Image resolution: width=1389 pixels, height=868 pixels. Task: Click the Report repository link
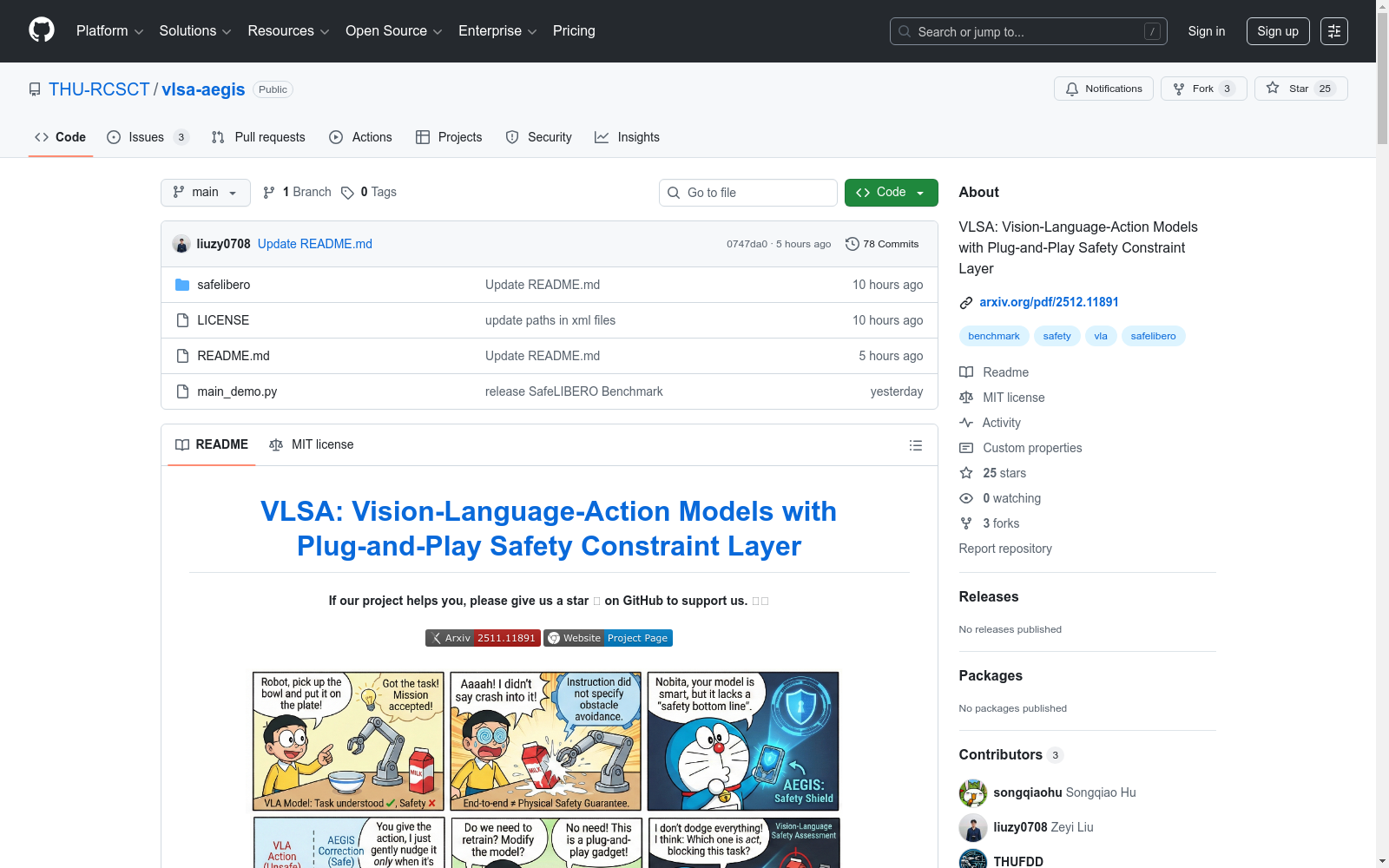(1005, 549)
